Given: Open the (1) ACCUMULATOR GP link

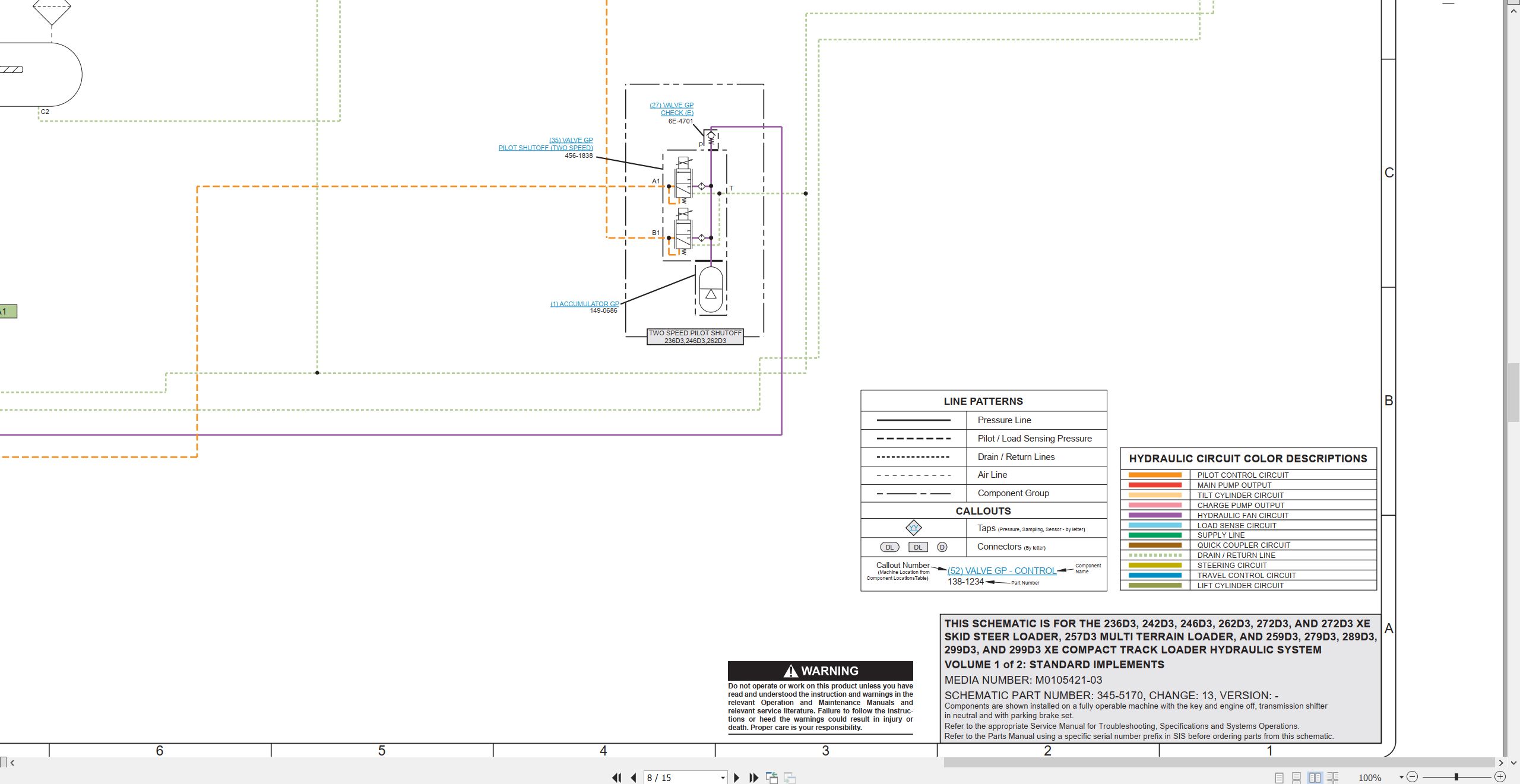Looking at the screenshot, I should [584, 304].
